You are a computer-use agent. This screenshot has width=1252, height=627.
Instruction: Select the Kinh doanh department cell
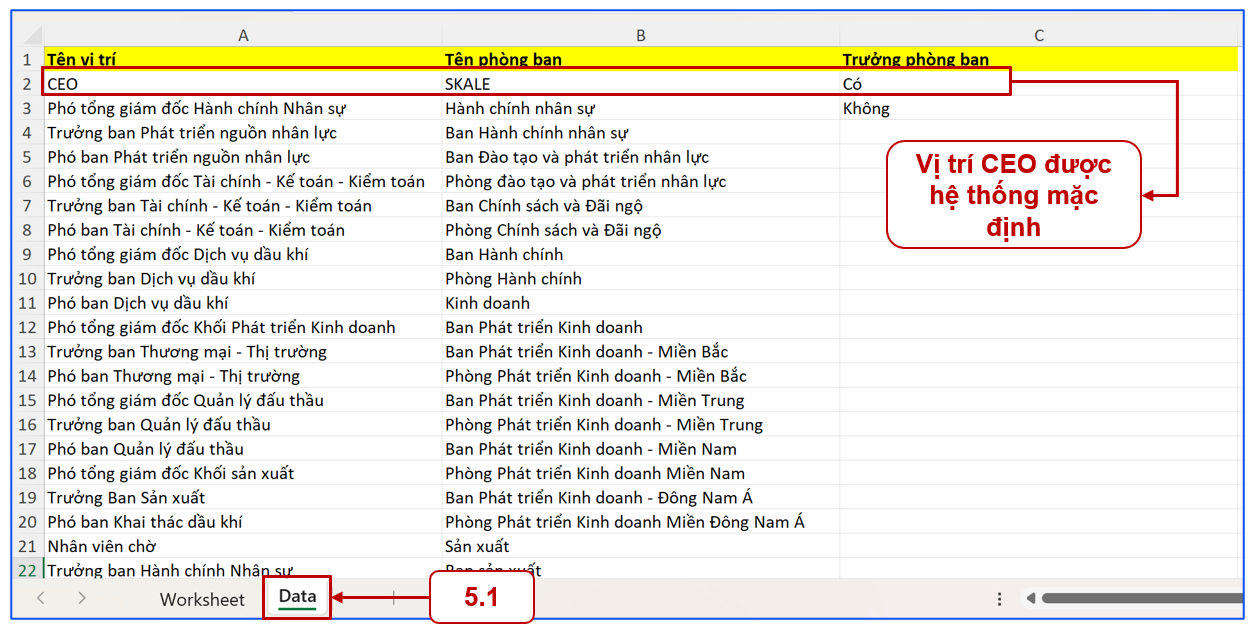pyautogui.click(x=641, y=303)
